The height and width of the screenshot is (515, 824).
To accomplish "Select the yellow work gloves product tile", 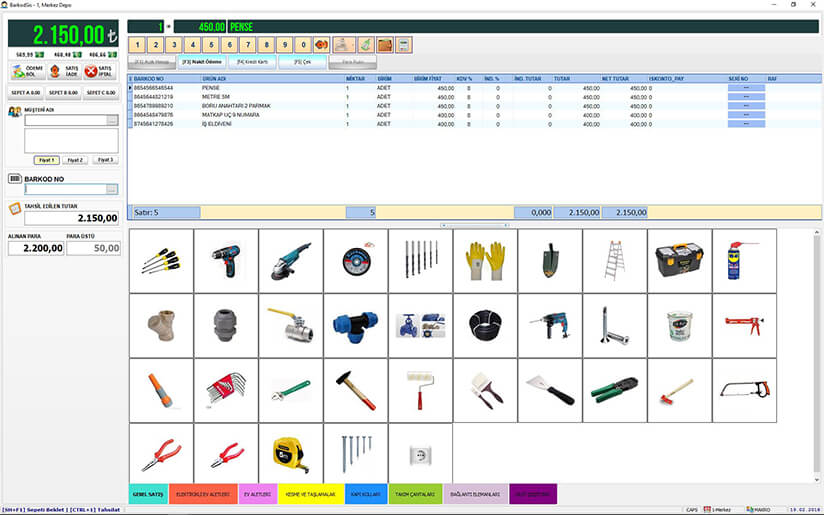I will click(485, 260).
